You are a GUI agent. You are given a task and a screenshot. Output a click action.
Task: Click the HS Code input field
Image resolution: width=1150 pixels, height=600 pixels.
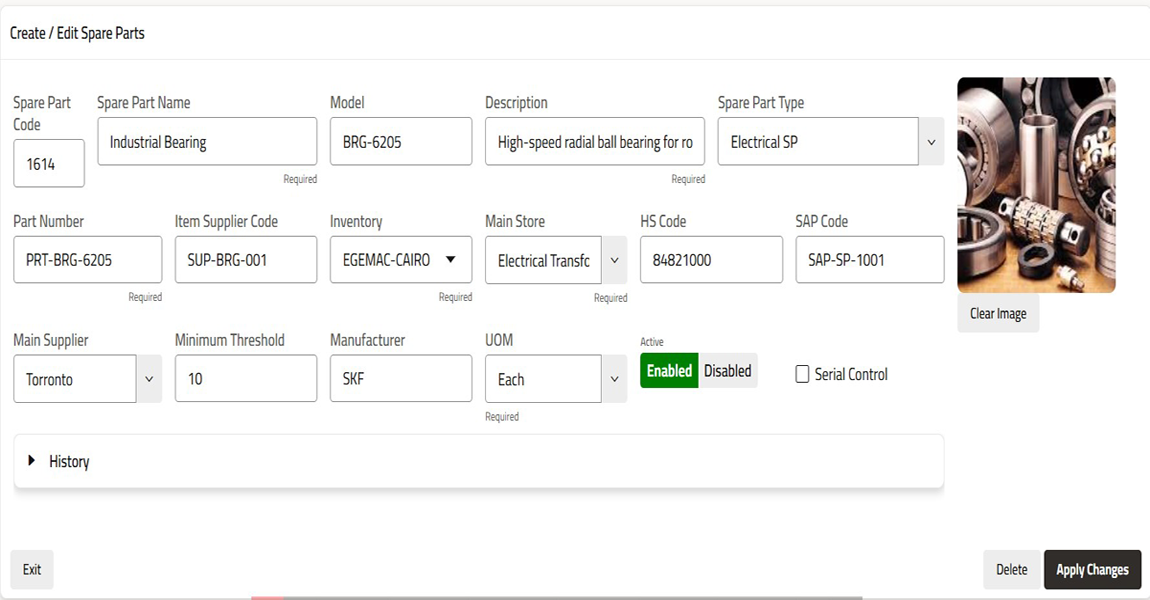pyautogui.click(x=710, y=260)
